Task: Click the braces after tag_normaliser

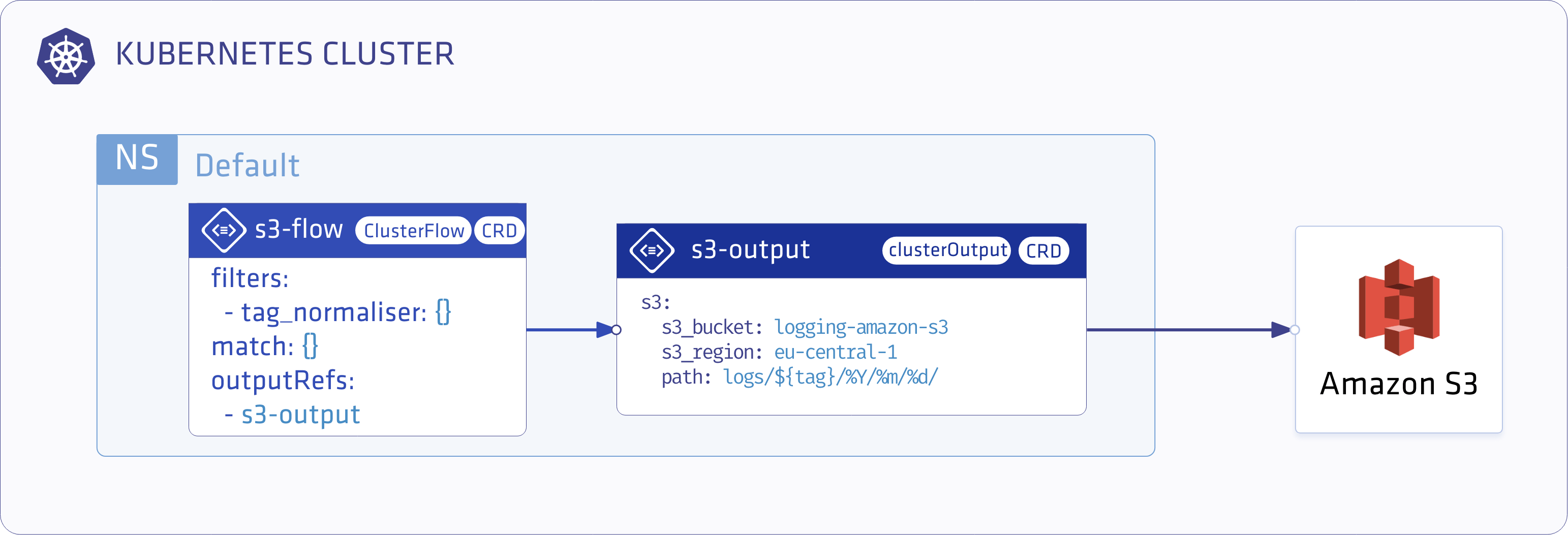Action: click(443, 312)
